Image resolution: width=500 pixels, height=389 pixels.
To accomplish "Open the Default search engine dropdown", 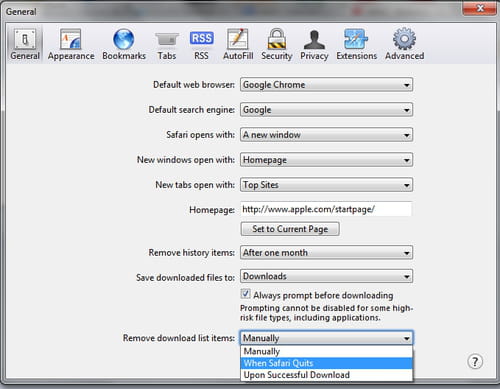I will pos(326,110).
